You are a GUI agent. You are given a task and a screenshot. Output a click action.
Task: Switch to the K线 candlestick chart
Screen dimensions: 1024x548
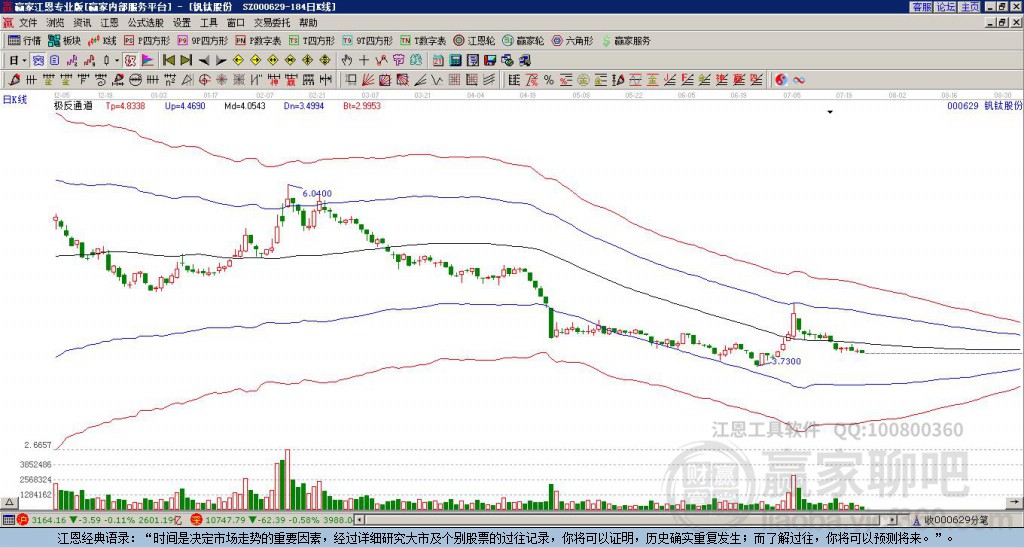(102, 40)
